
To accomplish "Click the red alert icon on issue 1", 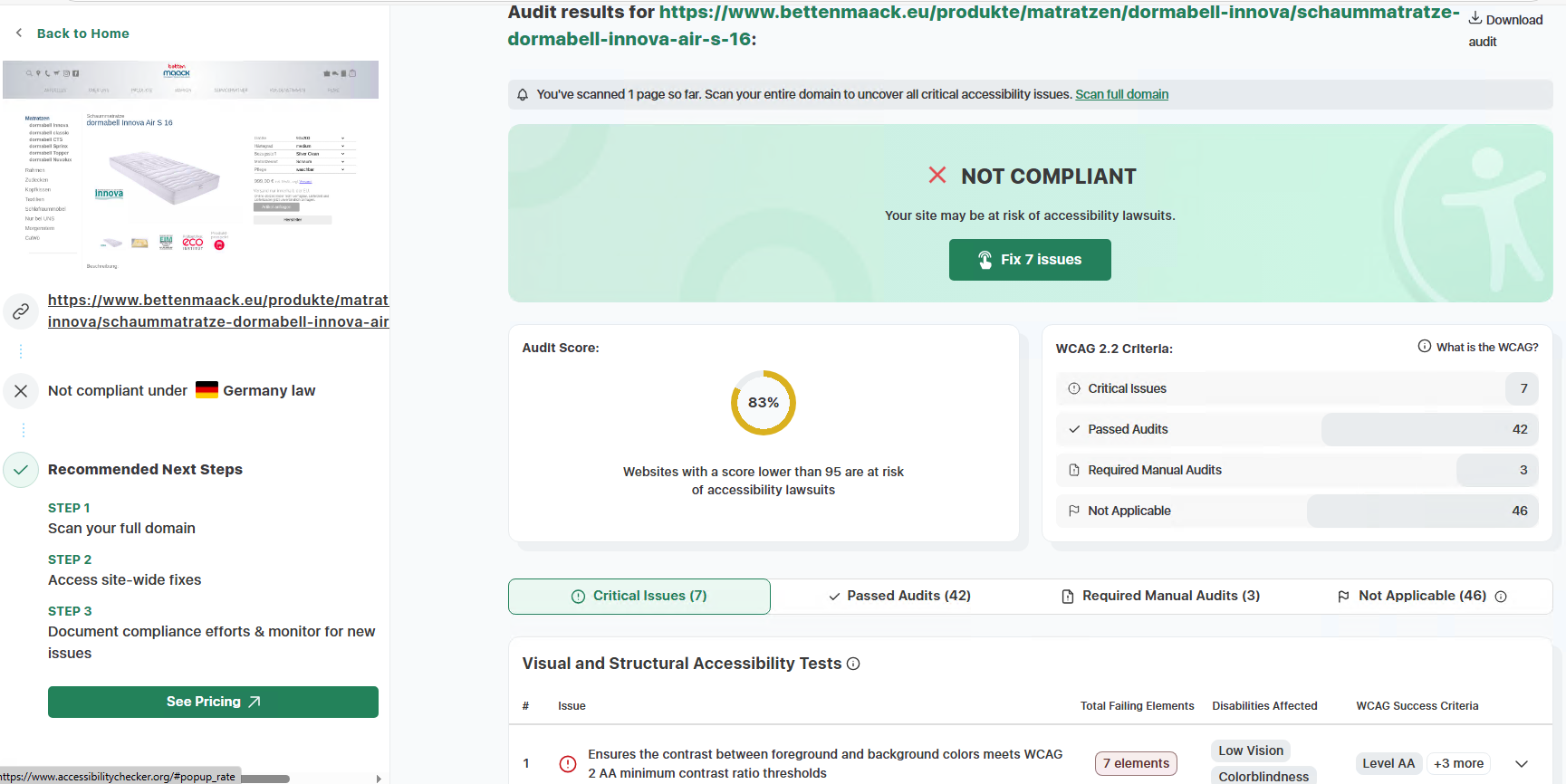I will (568, 764).
